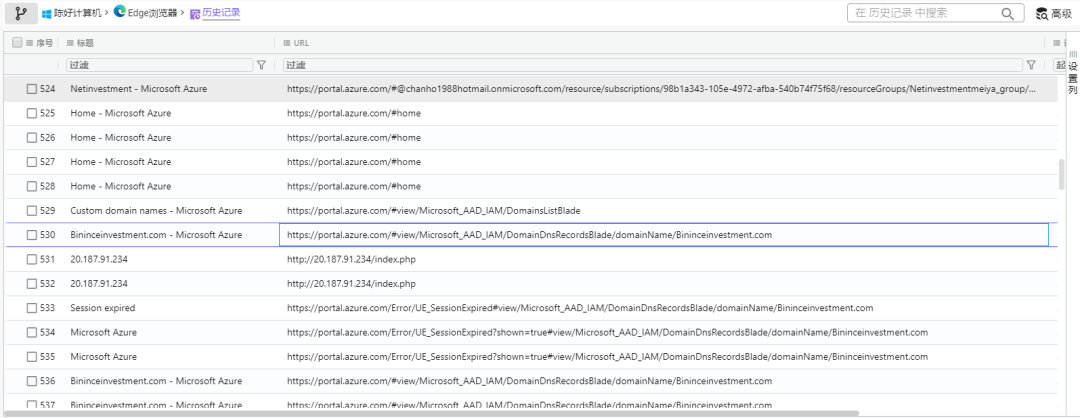Toggle the select-all checkbox in header

(17, 43)
